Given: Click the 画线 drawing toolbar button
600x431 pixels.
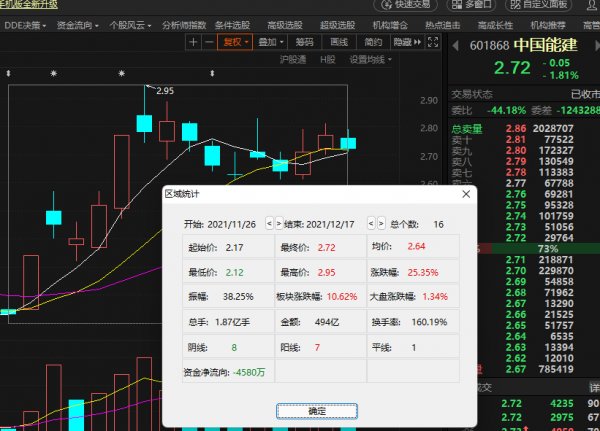Looking at the screenshot, I should 339,42.
